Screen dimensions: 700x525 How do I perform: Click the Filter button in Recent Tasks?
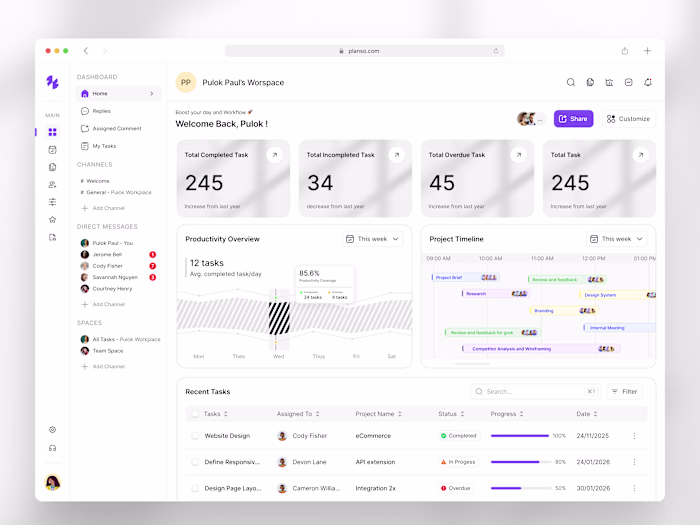tap(624, 392)
